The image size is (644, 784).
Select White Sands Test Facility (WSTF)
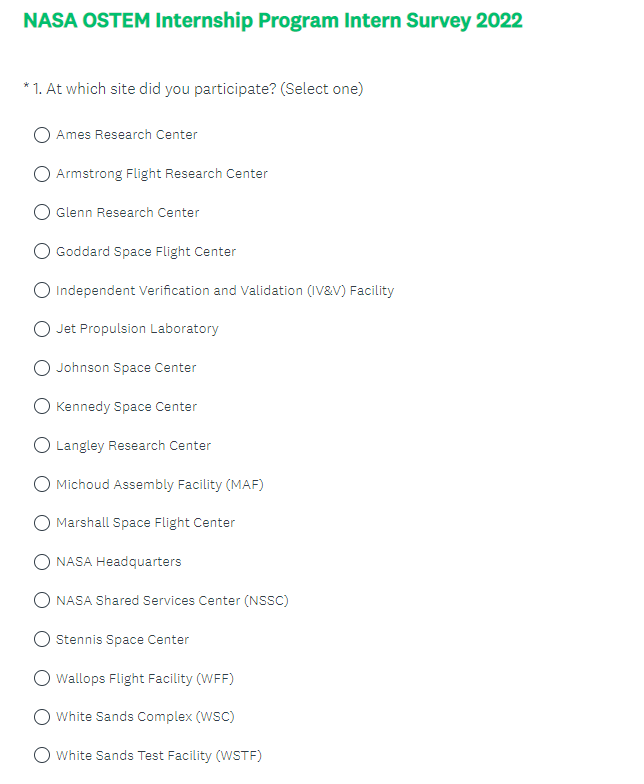[x=42, y=755]
